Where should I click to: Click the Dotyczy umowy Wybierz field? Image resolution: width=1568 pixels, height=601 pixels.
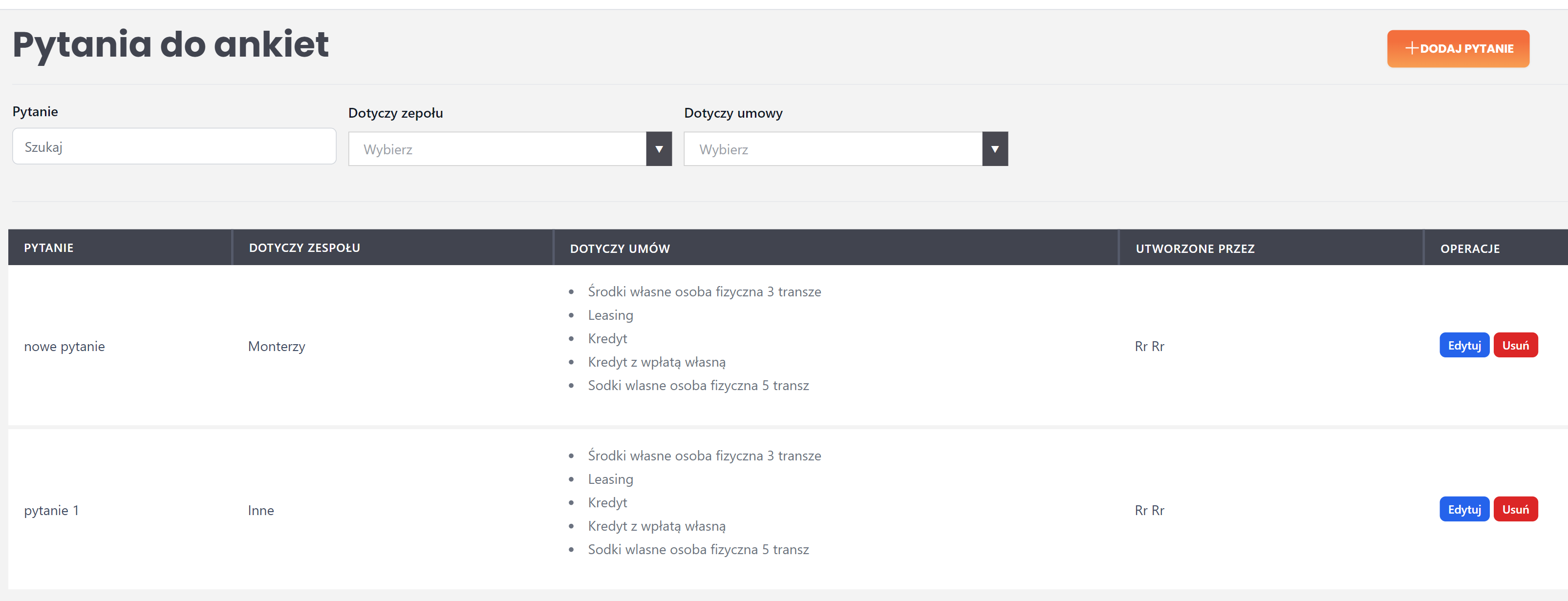833,149
